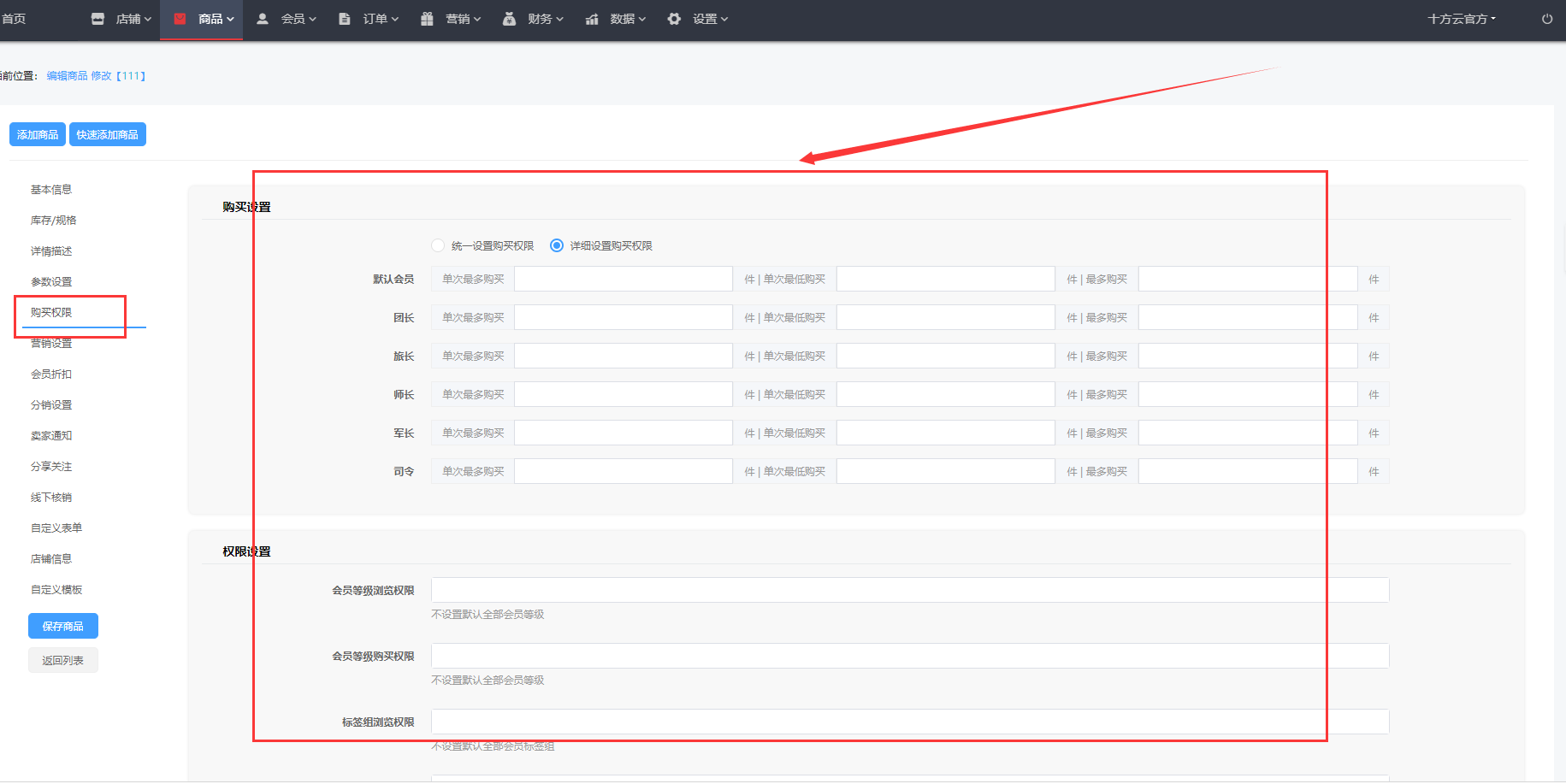Viewport: 1566px width, 784px height.
Task: Click the 会员 person icon
Action: [263, 19]
